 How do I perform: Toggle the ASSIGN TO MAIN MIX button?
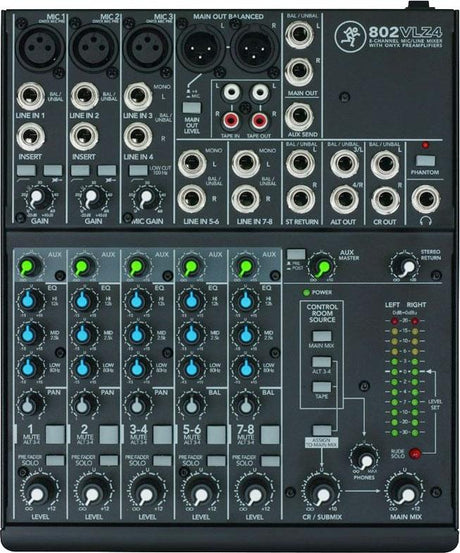322,430
